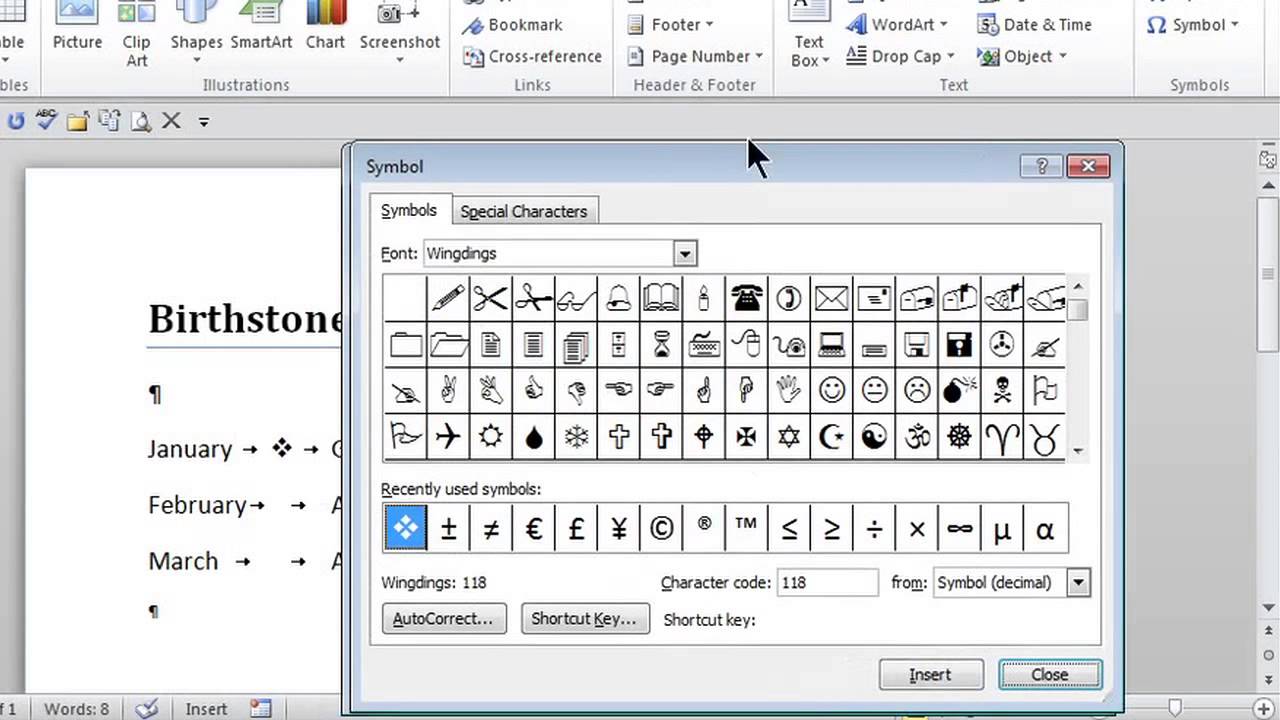Select the yin yang symbol
1280x720 pixels.
click(x=874, y=437)
